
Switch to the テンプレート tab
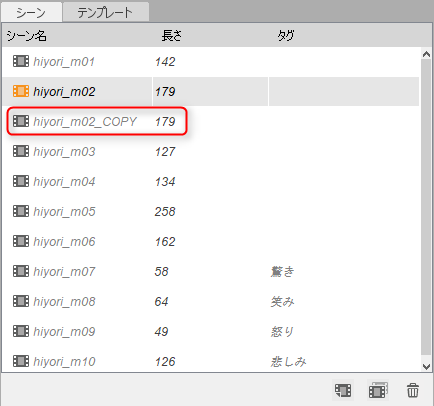[106, 12]
